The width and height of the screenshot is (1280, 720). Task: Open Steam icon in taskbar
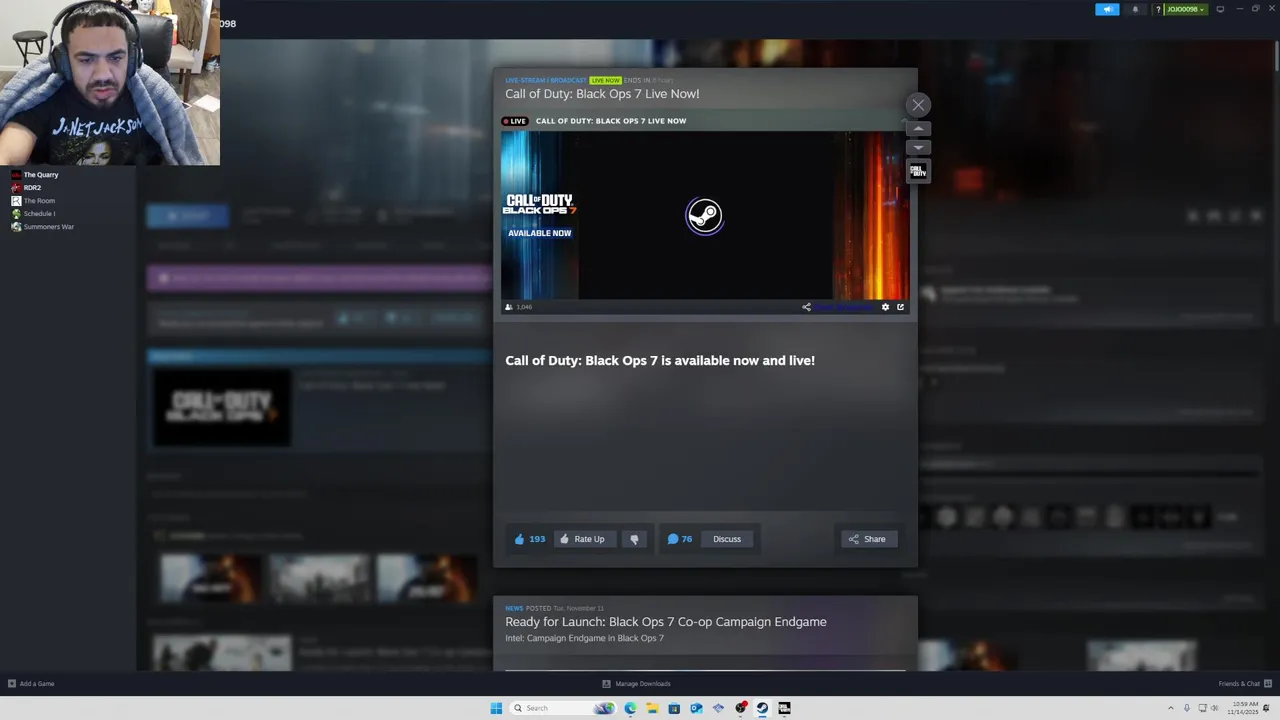point(762,708)
